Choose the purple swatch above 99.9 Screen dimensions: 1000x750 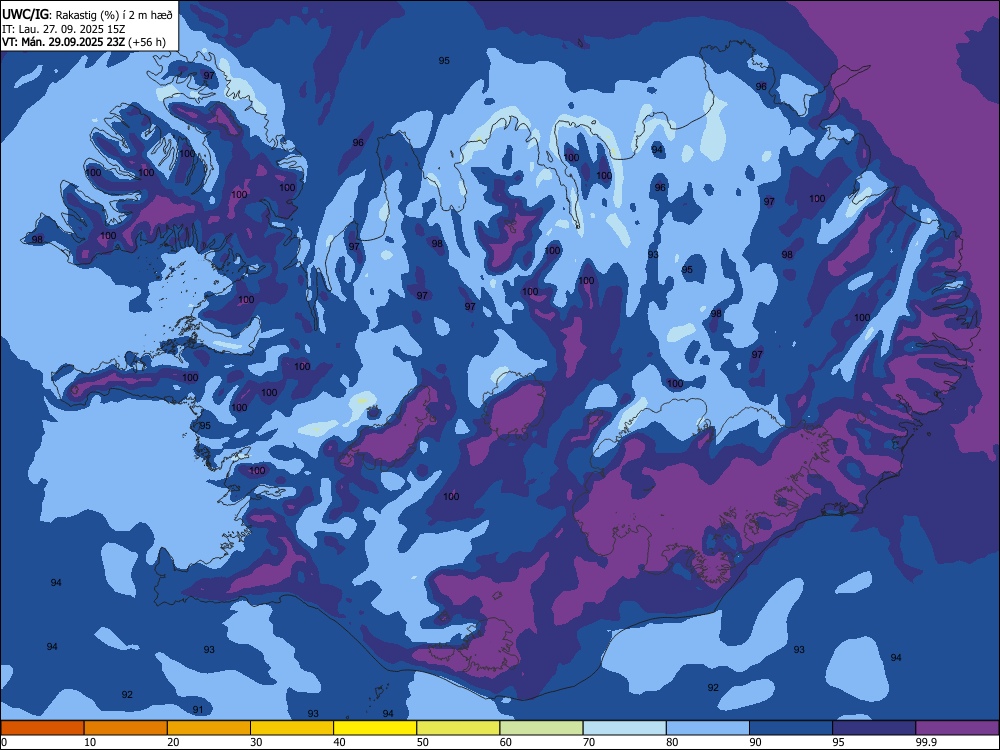coord(957,728)
